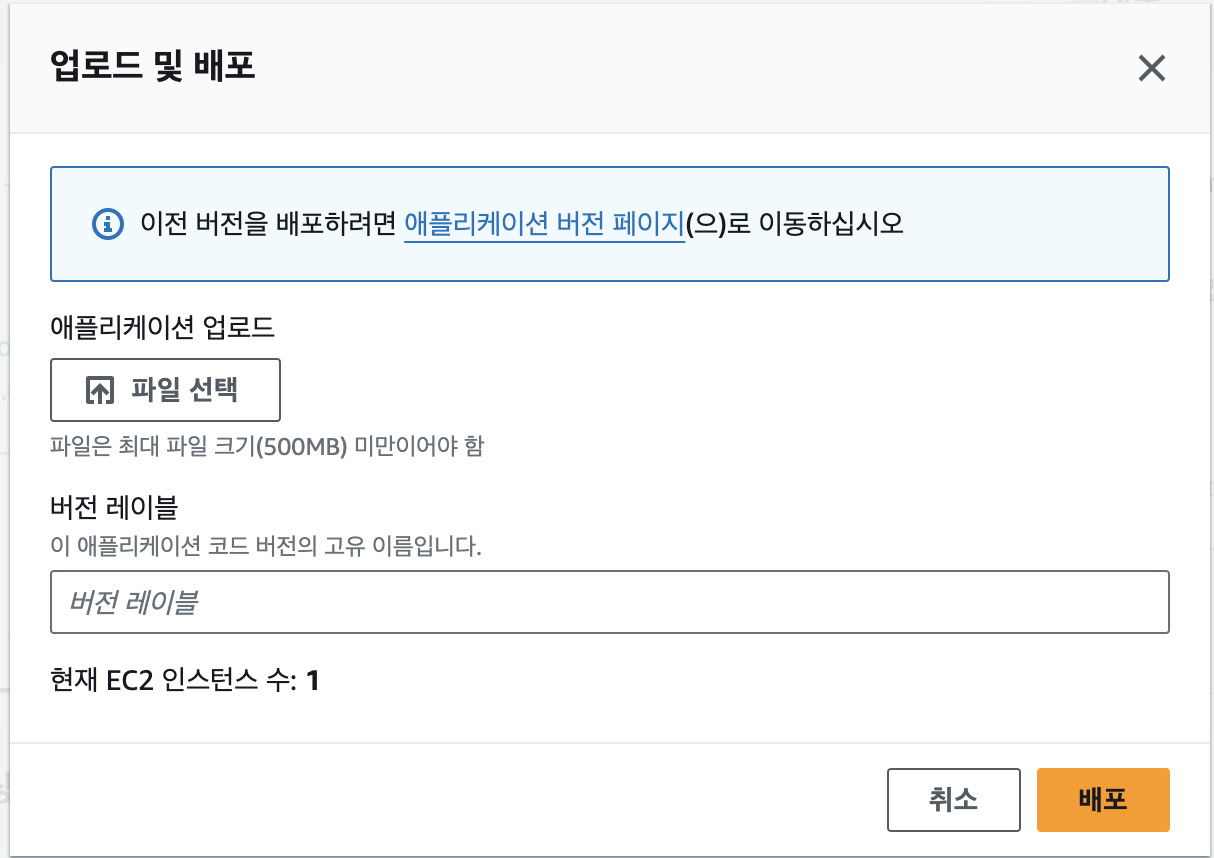This screenshot has width=1214, height=858.
Task: Click the 500MB file size hint text
Action: pyautogui.click(x=267, y=446)
